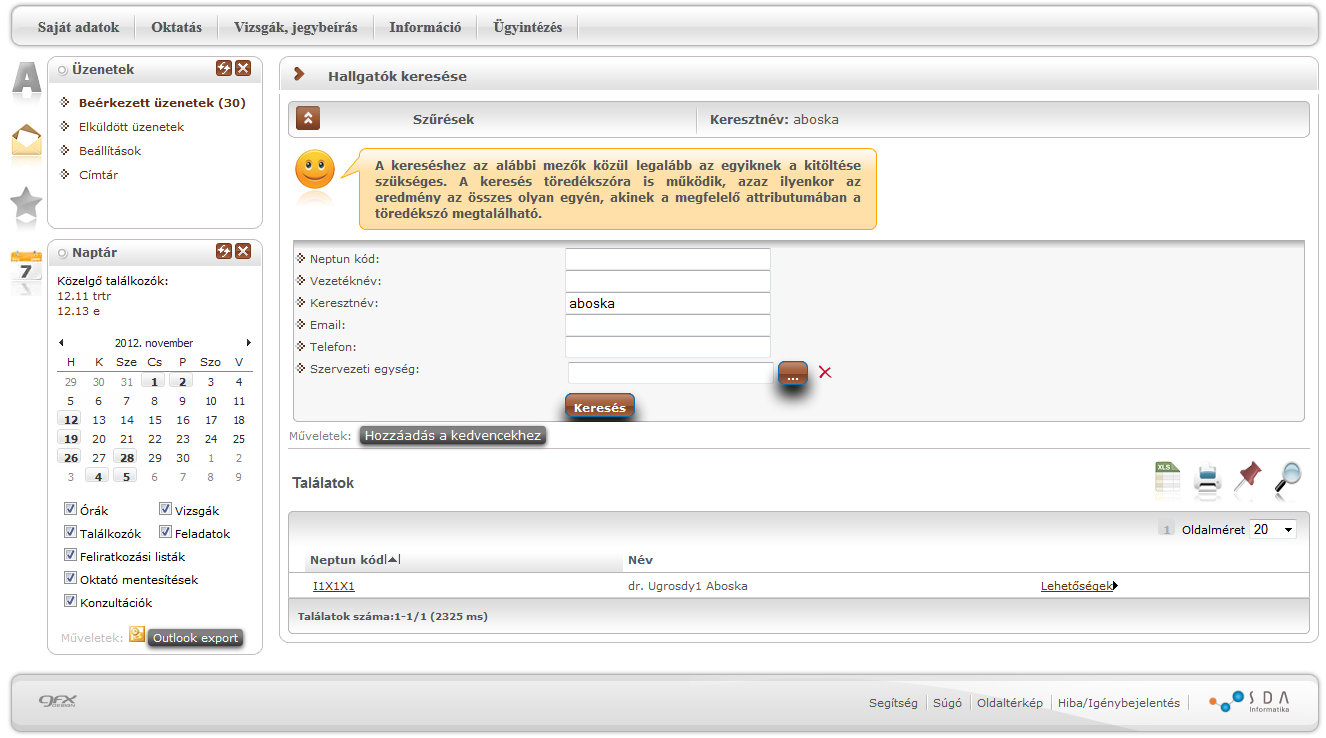This screenshot has height=738, width=1326.
Task: Click the Hallgatók keresése arrow icon
Action: point(299,74)
